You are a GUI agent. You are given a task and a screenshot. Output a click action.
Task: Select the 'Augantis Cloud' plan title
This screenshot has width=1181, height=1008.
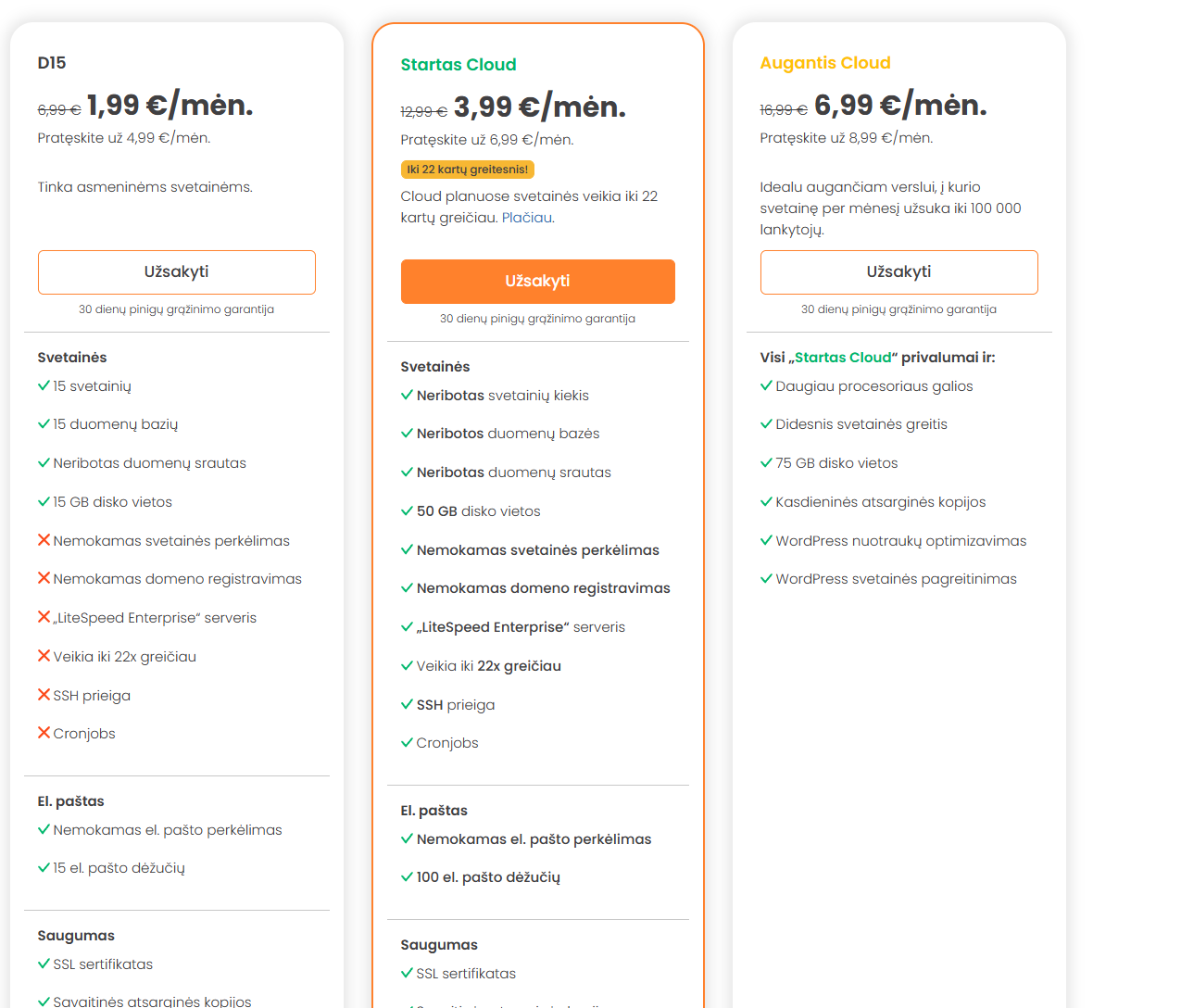pyautogui.click(x=824, y=64)
